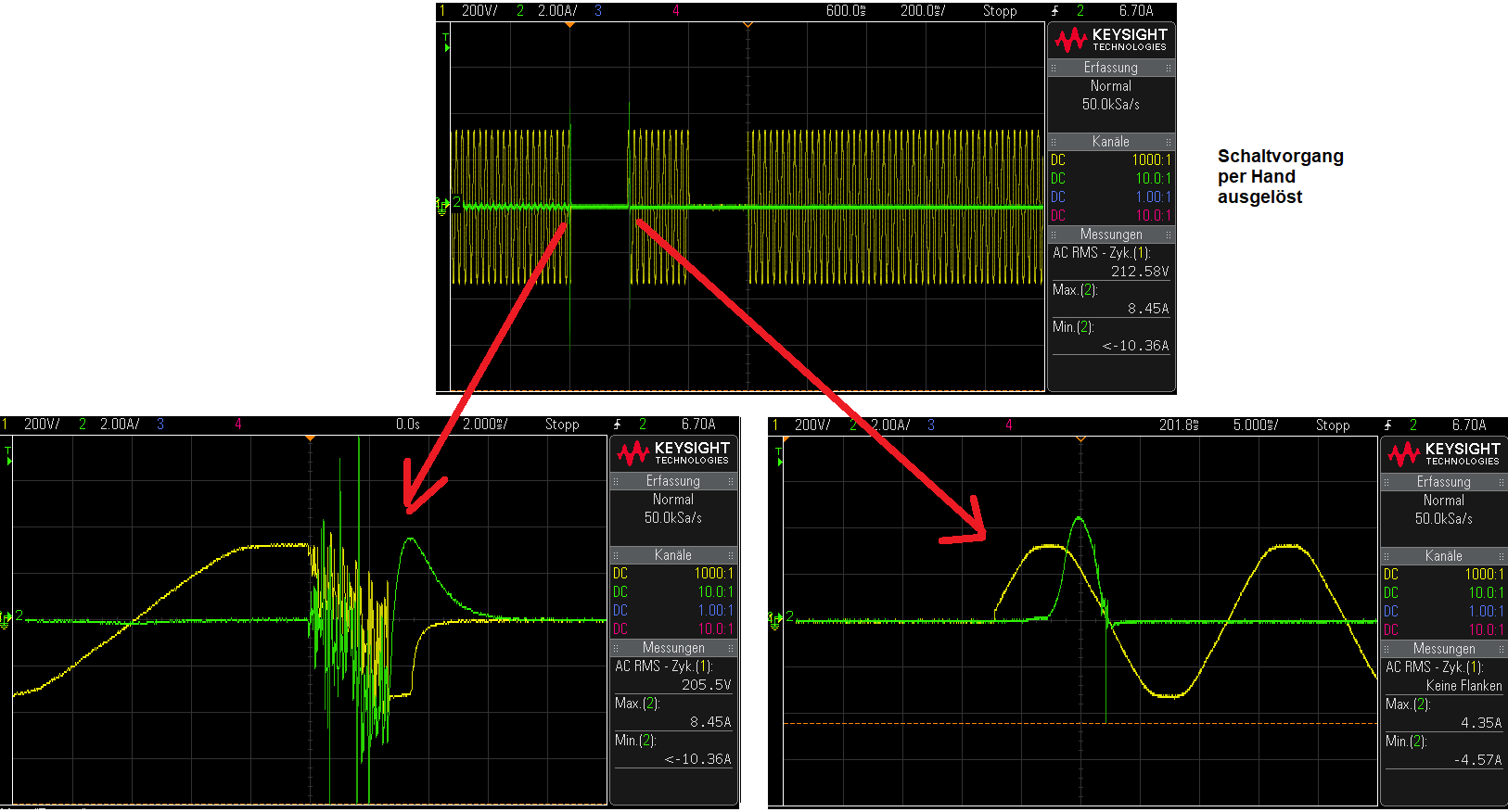The height and width of the screenshot is (812, 1508).
Task: Click the 200V/ channel 1 scale on the top oscilloscope
Action: point(479,11)
